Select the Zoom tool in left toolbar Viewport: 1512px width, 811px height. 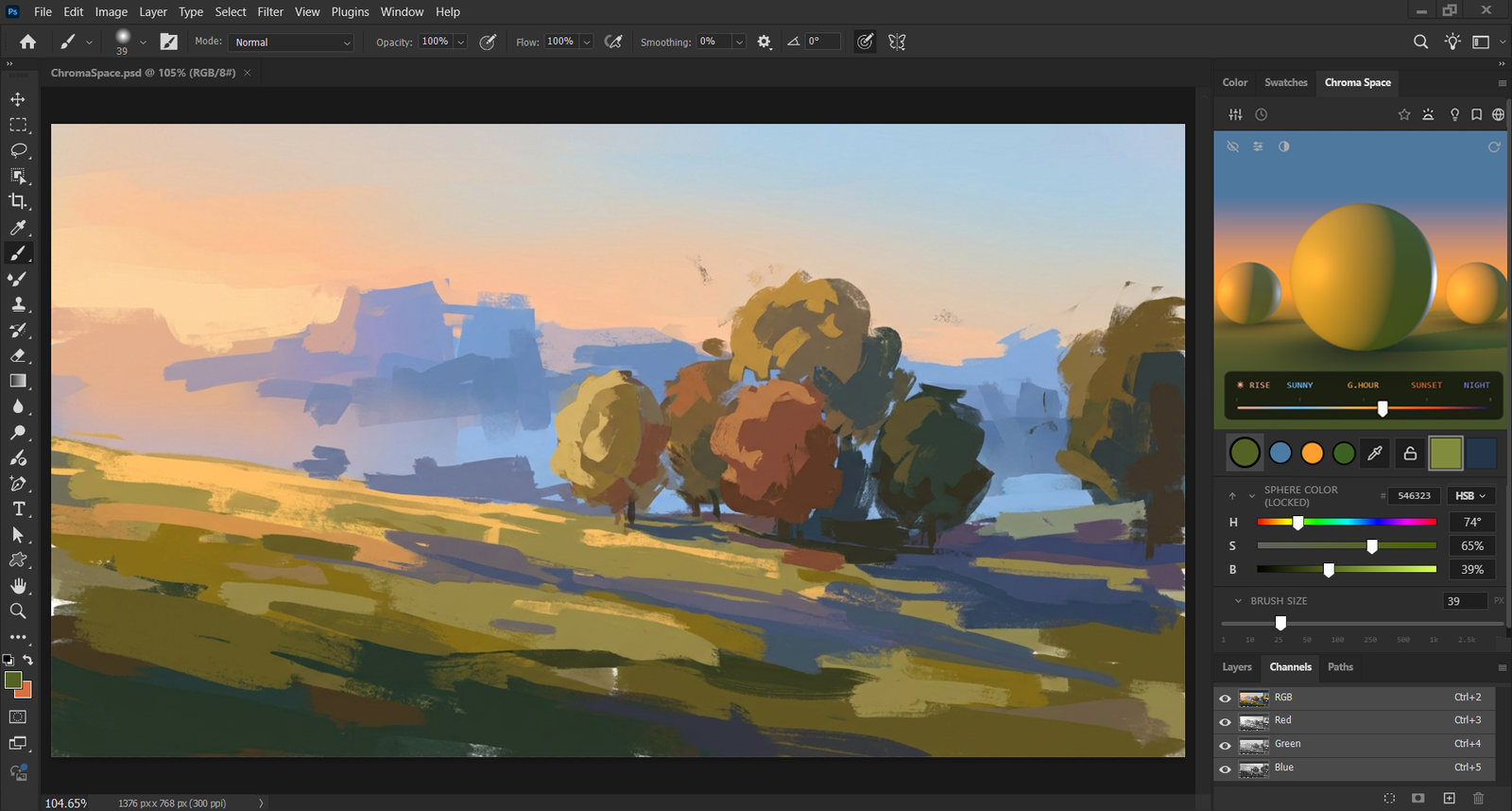point(18,612)
